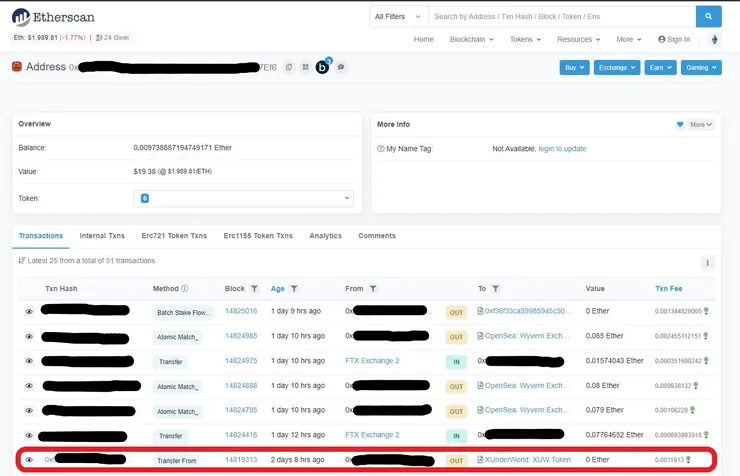Filter the To column with funnel icon

click(x=496, y=289)
